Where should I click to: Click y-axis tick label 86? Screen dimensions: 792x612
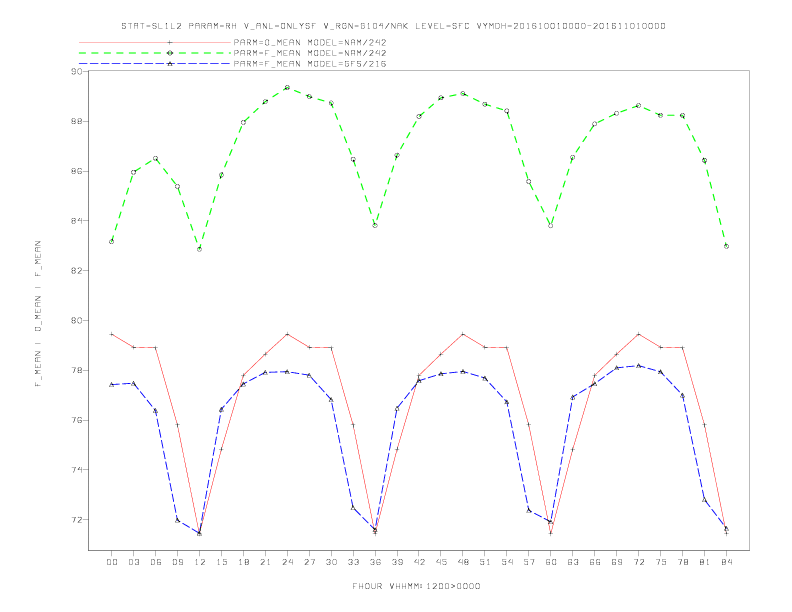coord(77,171)
